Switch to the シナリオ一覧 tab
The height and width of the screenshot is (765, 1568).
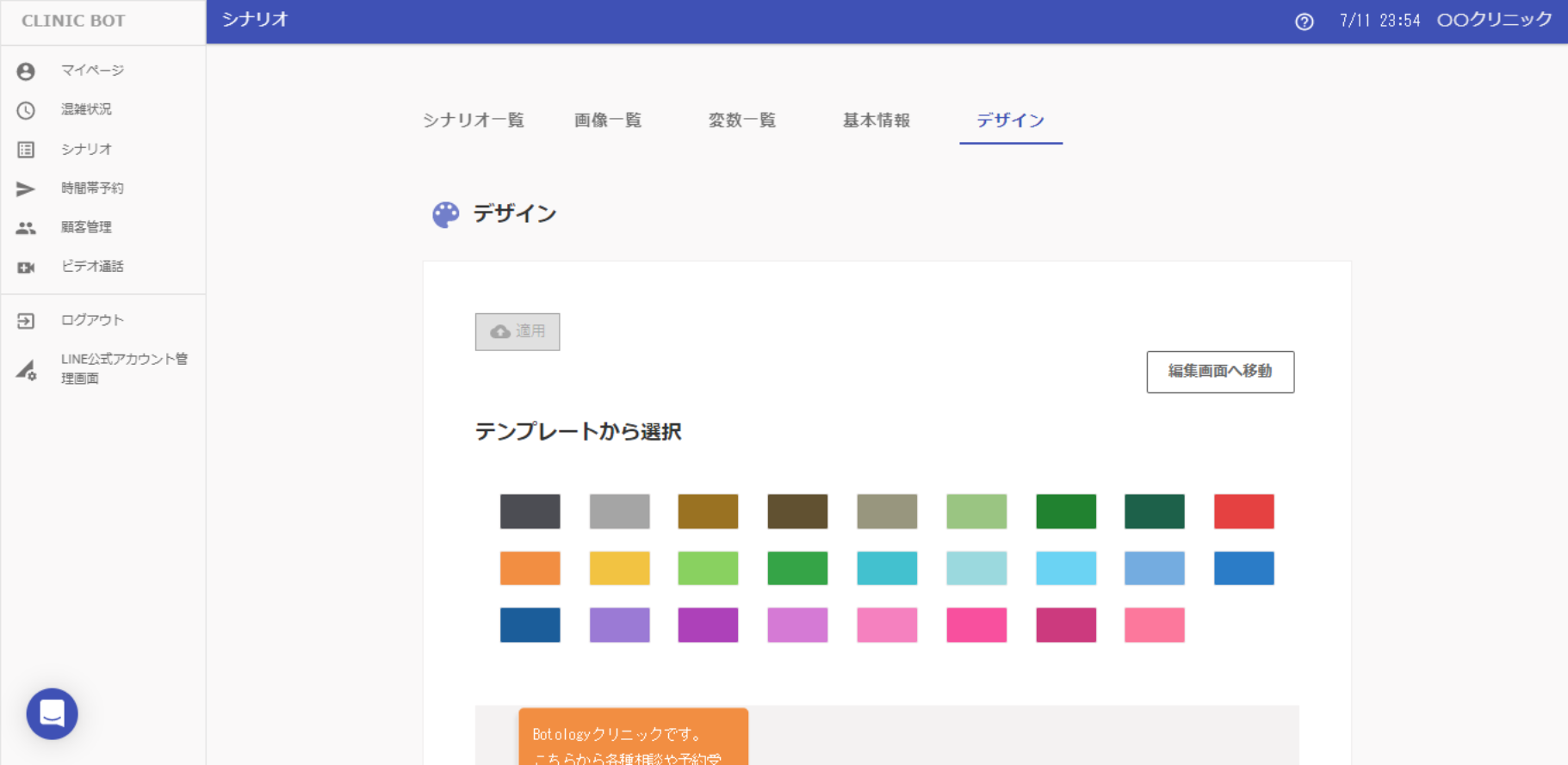(x=473, y=120)
